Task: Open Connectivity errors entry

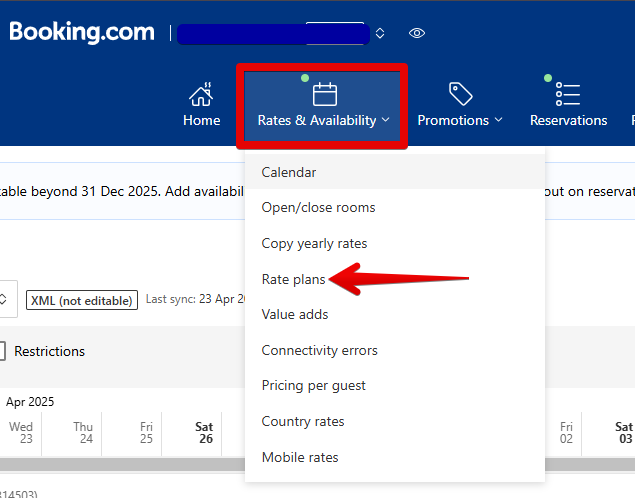Action: [x=395, y=350]
